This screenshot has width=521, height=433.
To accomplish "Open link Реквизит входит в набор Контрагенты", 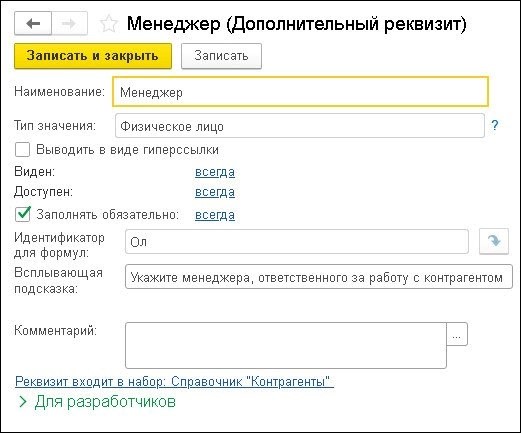I will pyautogui.click(x=174, y=381).
